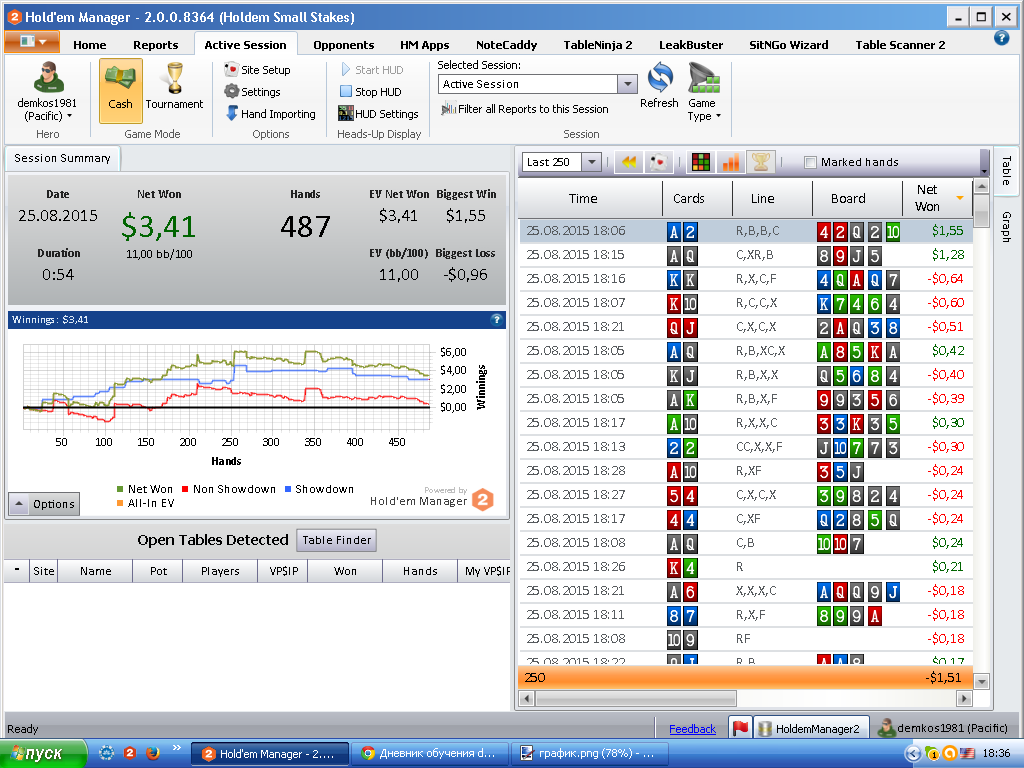This screenshot has height=768, width=1024.
Task: Open the Hold'em Manager application menu button
Action: pos(32,42)
